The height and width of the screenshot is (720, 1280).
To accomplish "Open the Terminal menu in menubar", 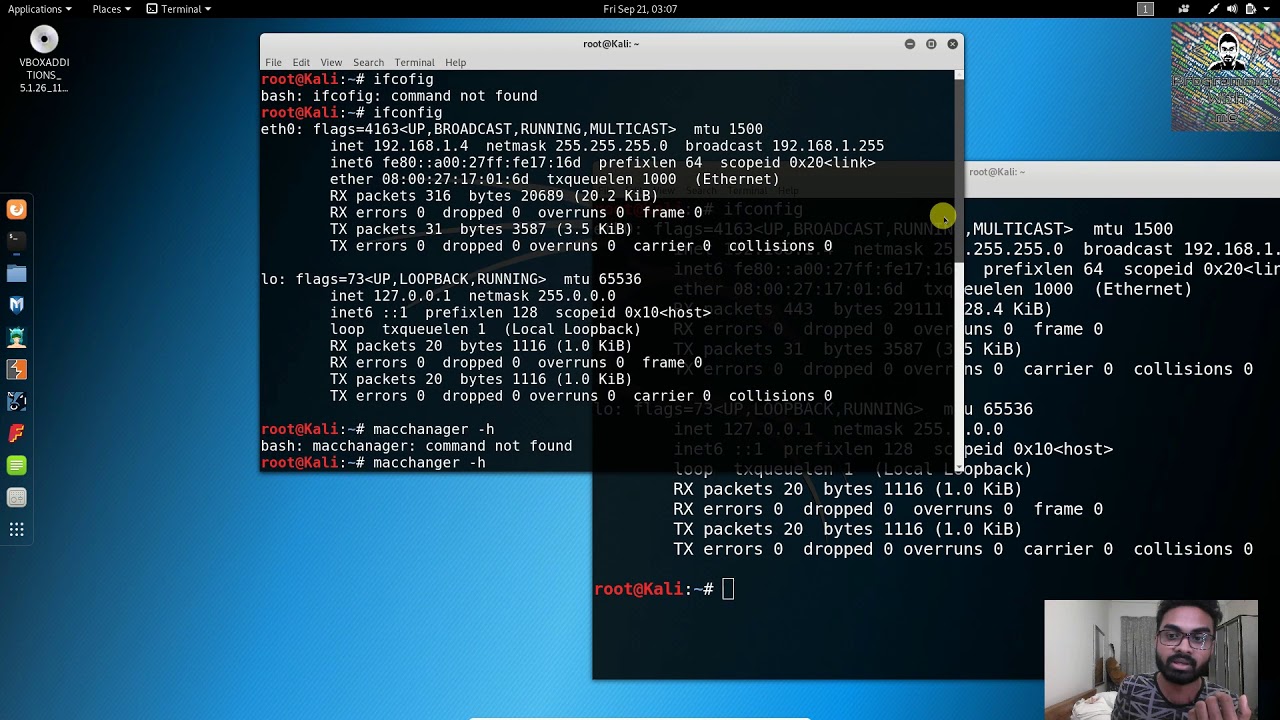I will tap(414, 62).
